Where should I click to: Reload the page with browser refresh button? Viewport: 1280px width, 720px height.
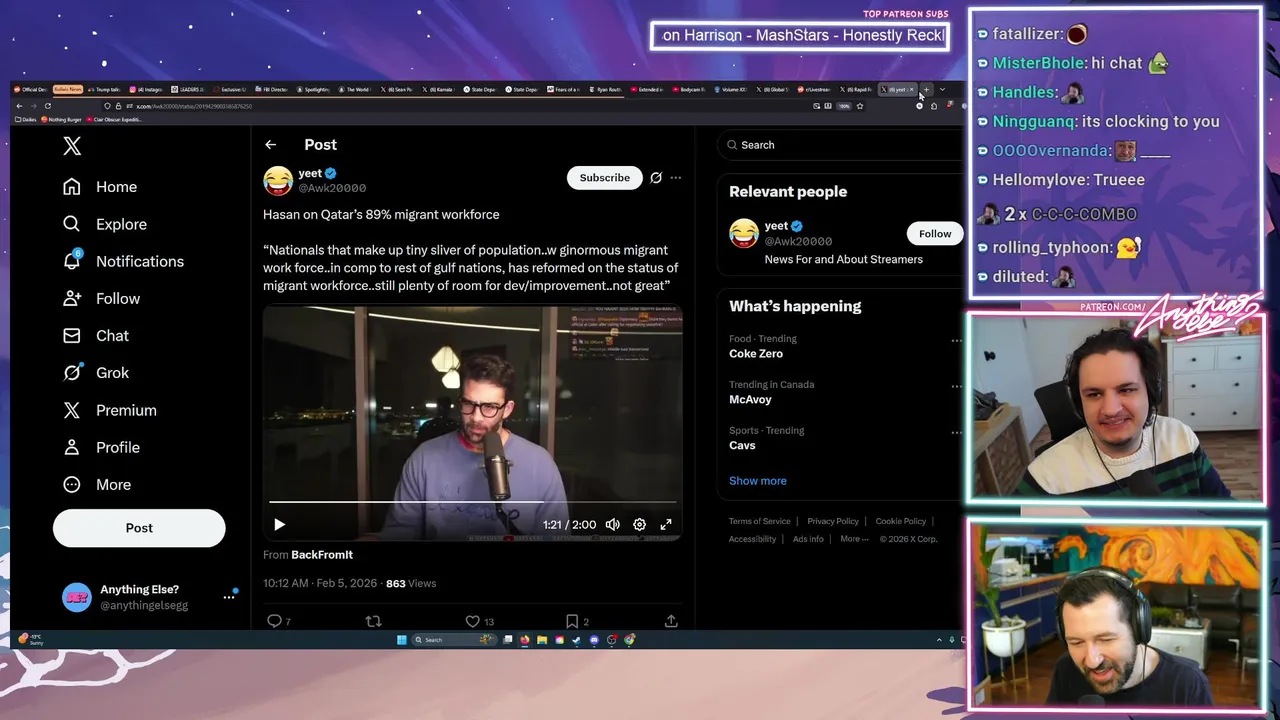[x=47, y=106]
